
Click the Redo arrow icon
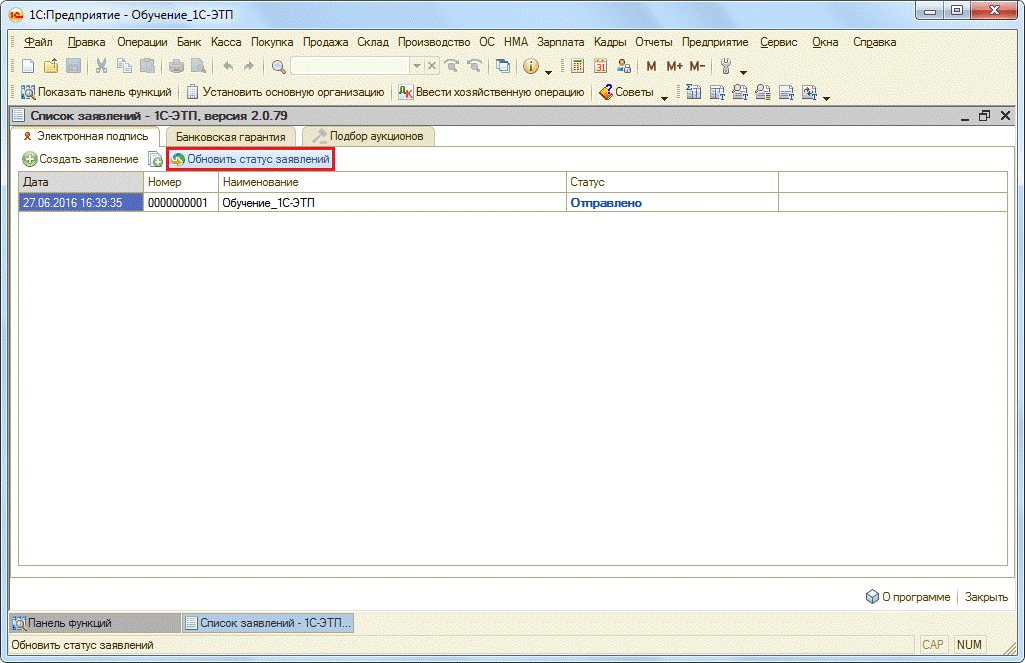point(248,66)
